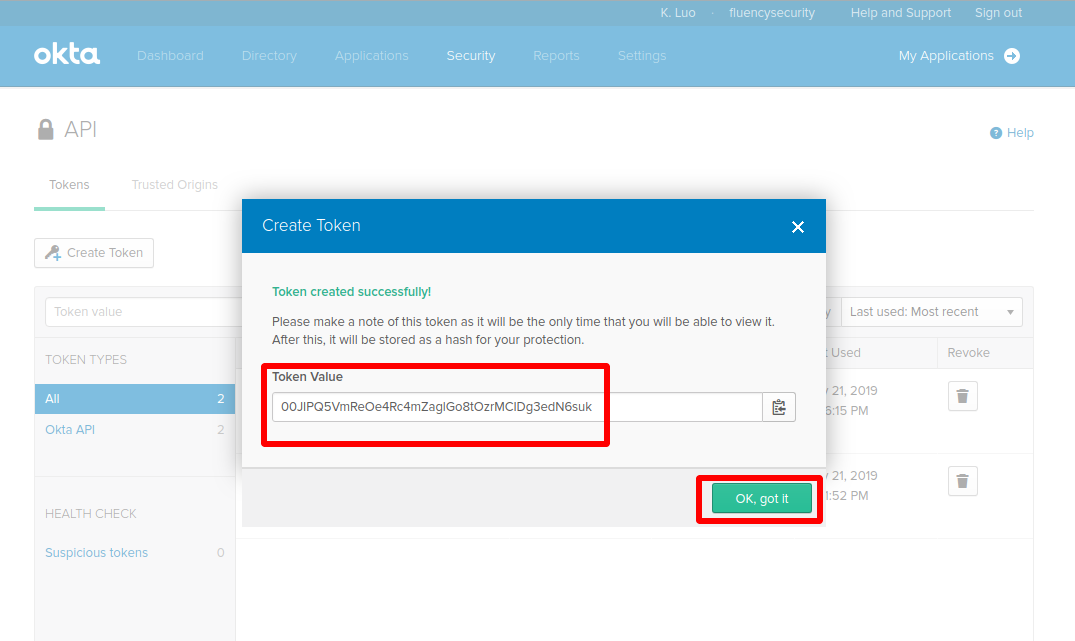The image size is (1075, 641).
Task: Switch to the Tokens tab
Action: pyautogui.click(x=69, y=185)
